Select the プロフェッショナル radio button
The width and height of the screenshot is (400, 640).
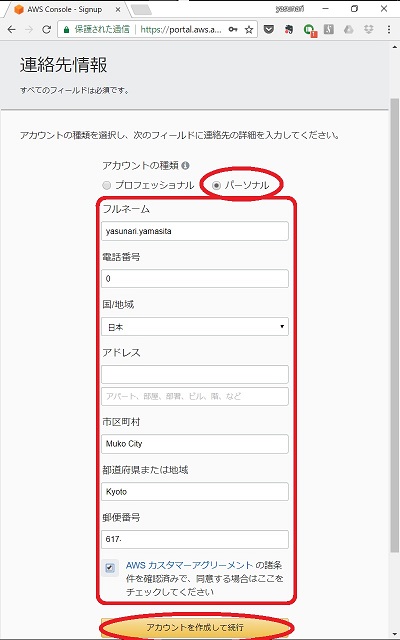[107, 185]
